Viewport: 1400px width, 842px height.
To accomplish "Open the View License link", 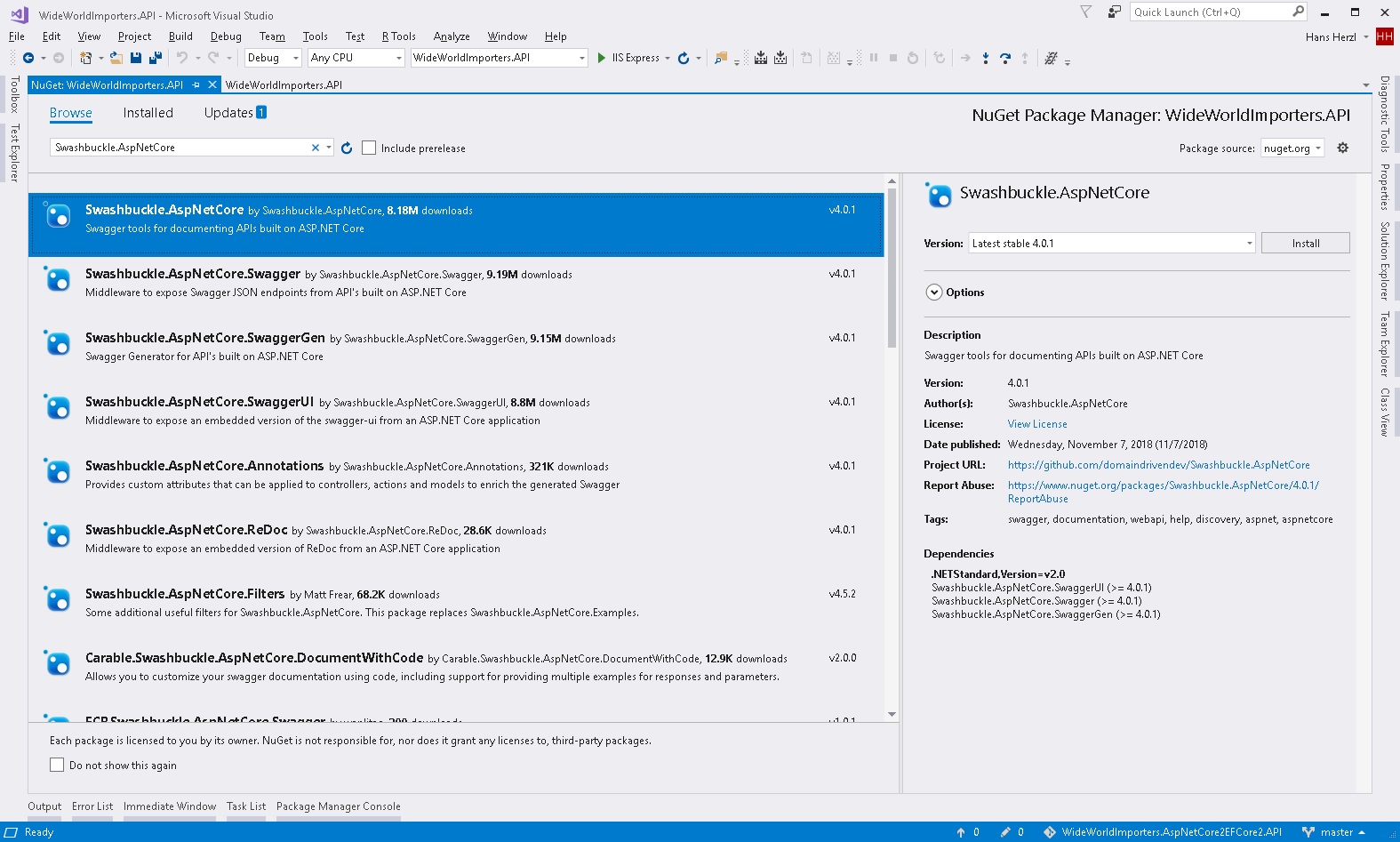I will [x=1037, y=424].
